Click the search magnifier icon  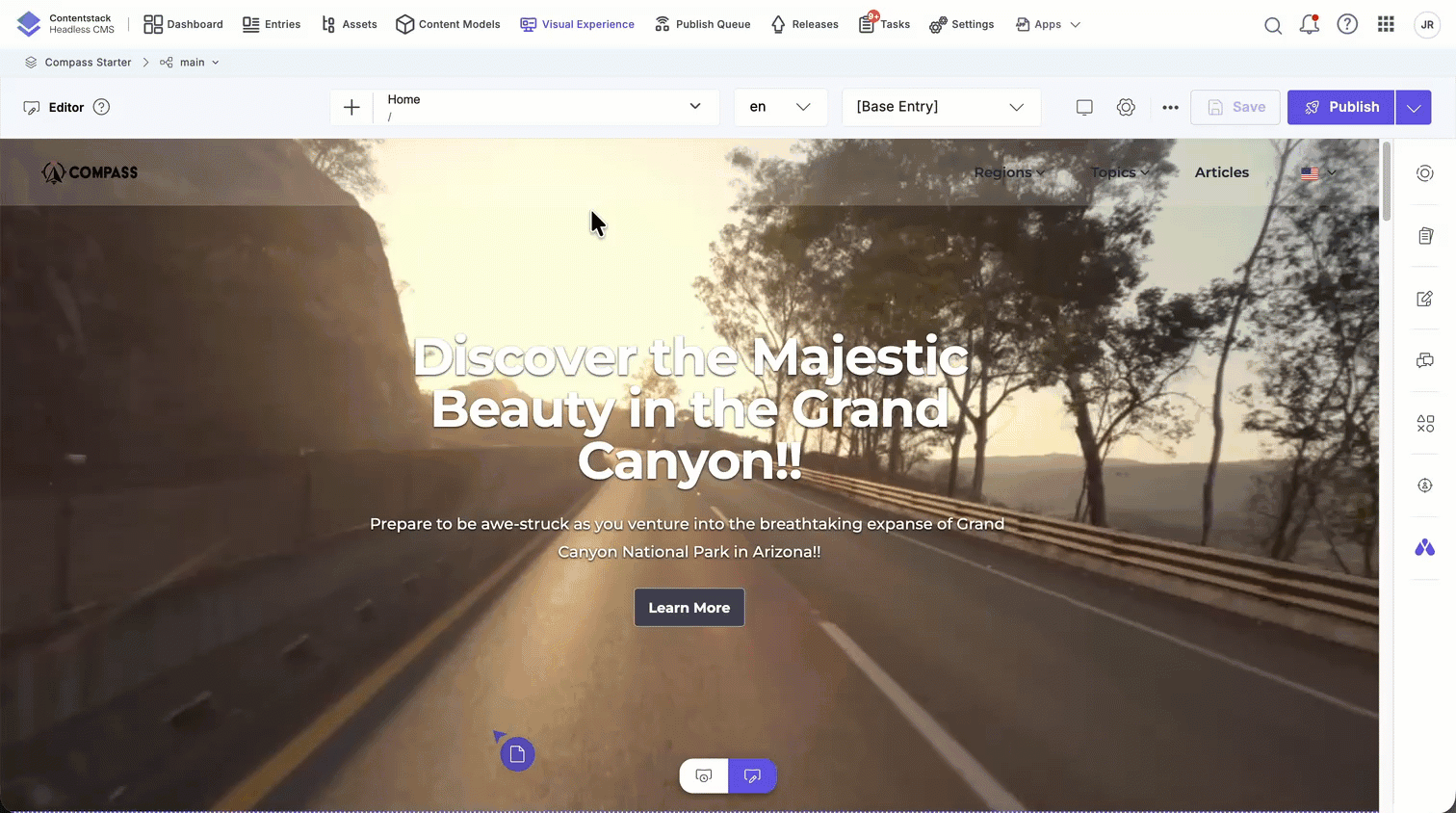tap(1273, 25)
